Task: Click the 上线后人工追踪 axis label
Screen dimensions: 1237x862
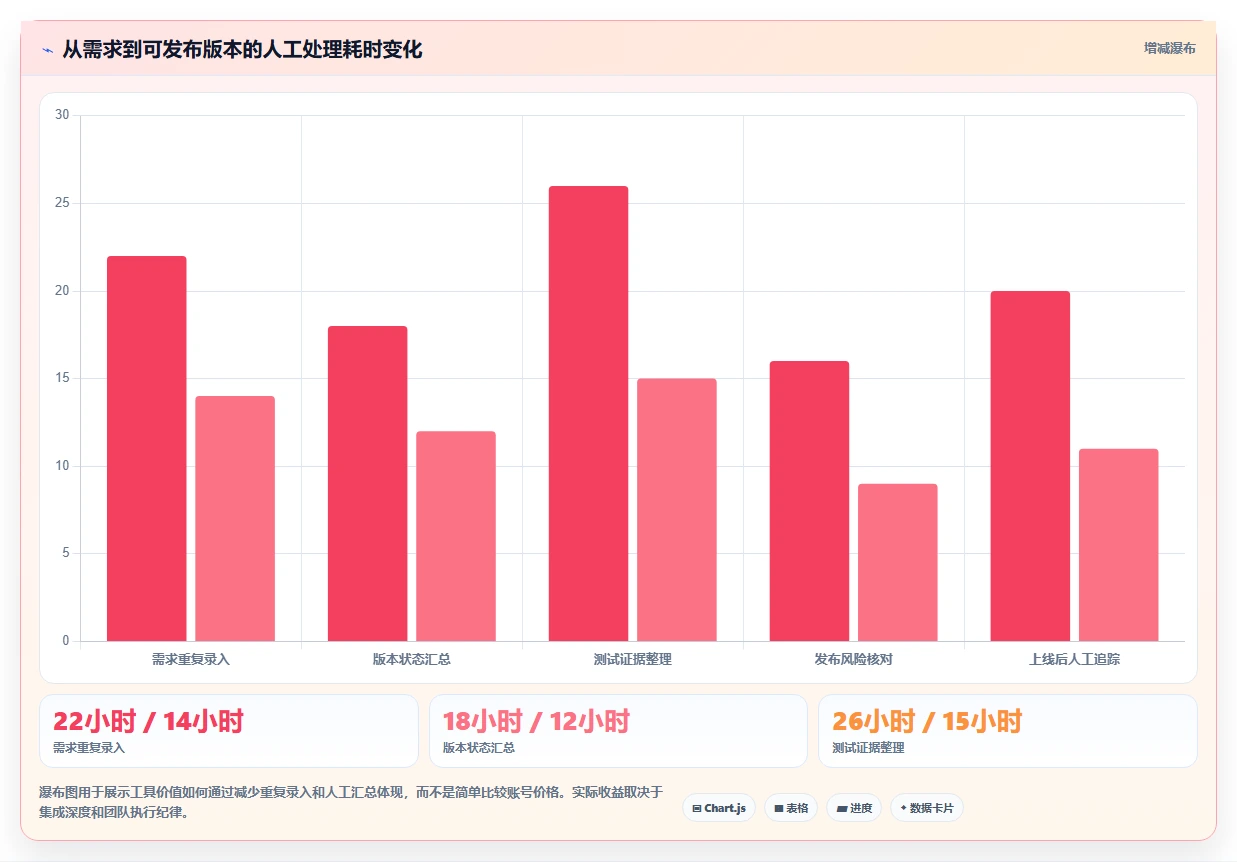Action: pos(1075,660)
